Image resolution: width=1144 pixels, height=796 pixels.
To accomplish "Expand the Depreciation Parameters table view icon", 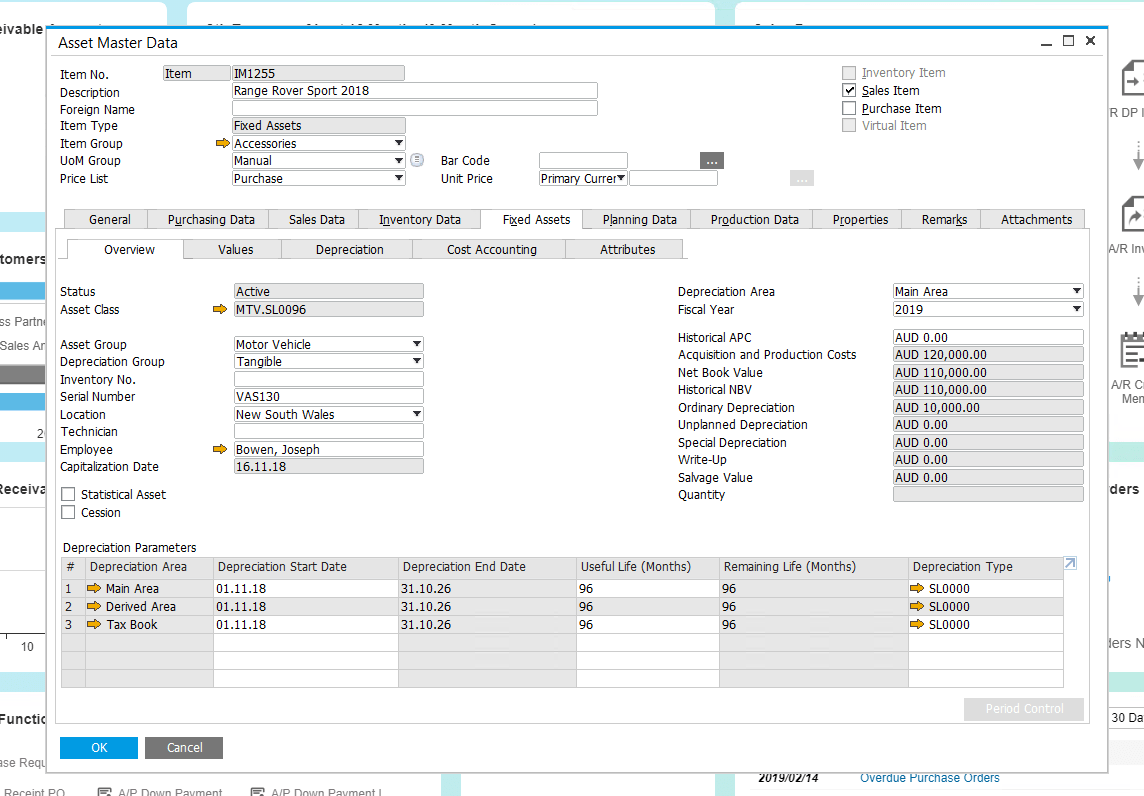I will coord(1070,563).
